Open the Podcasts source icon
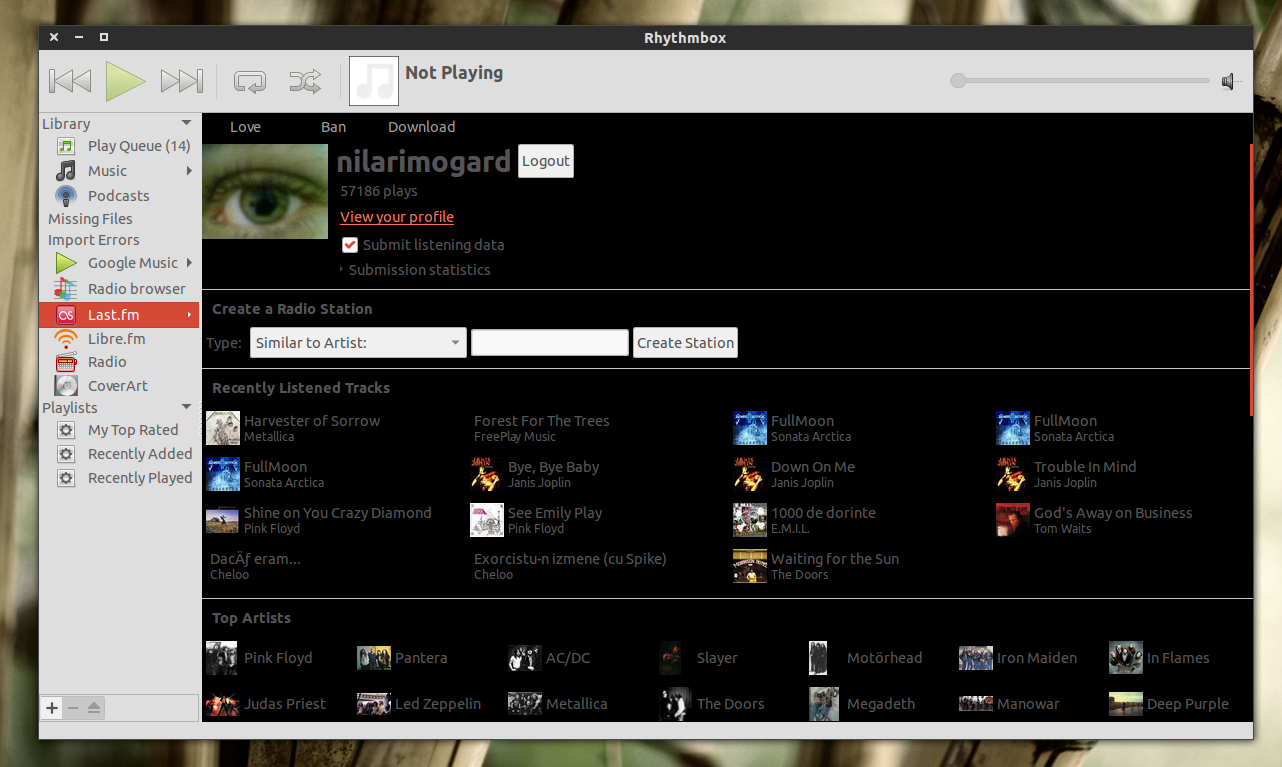 pos(66,196)
